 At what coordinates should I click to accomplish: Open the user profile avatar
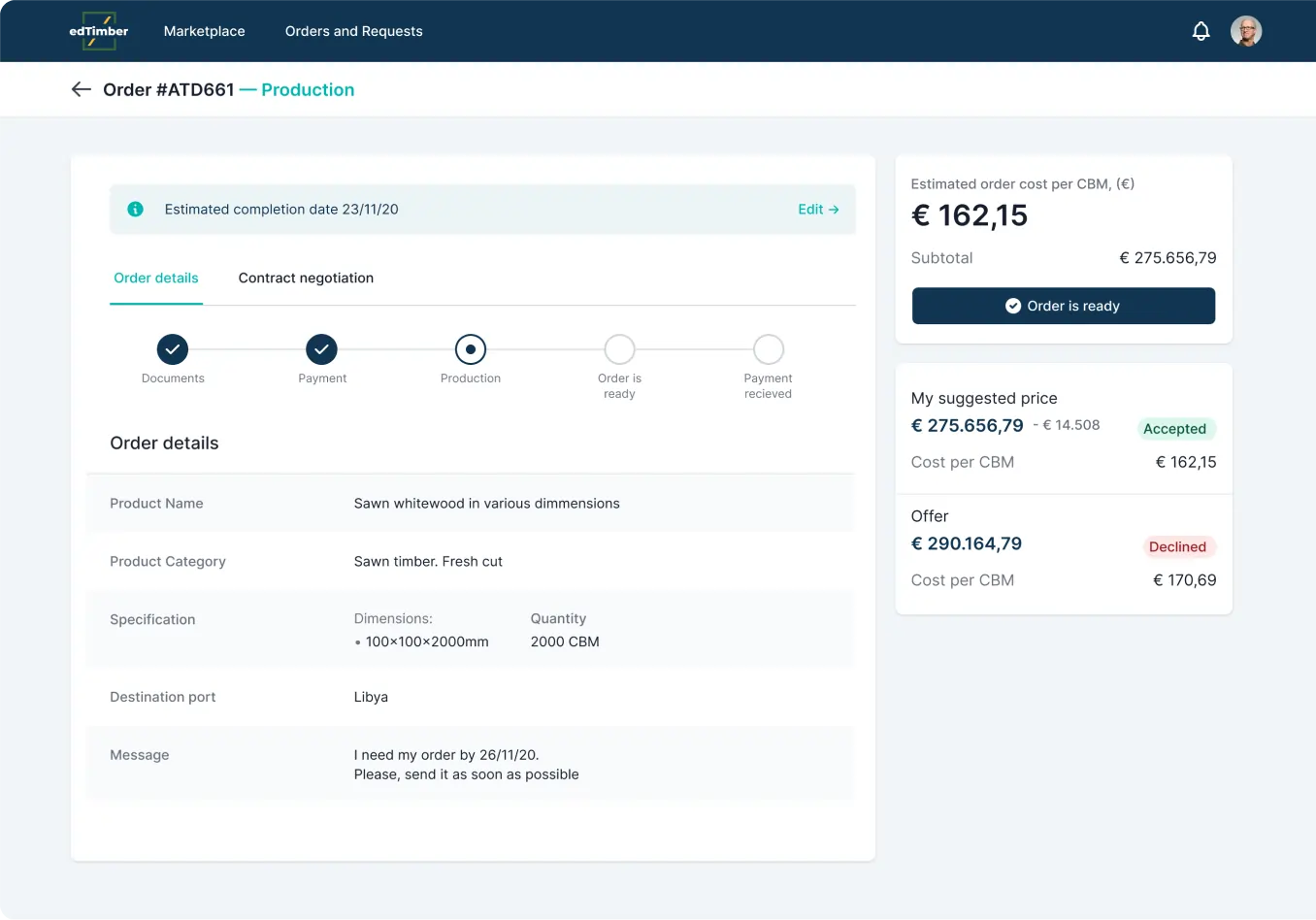point(1246,31)
